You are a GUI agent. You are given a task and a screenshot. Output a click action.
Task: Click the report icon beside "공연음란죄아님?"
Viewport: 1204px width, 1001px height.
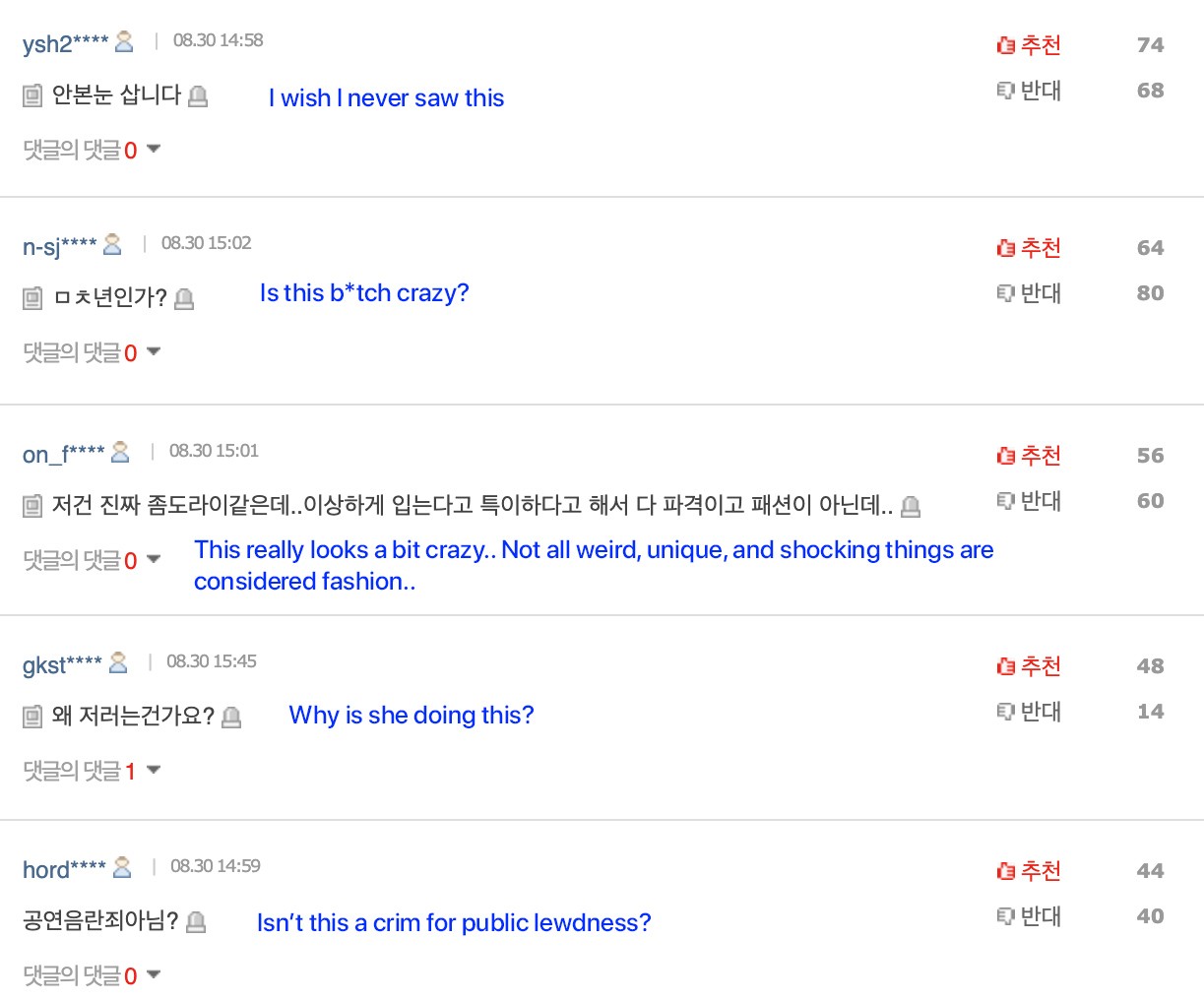click(196, 921)
